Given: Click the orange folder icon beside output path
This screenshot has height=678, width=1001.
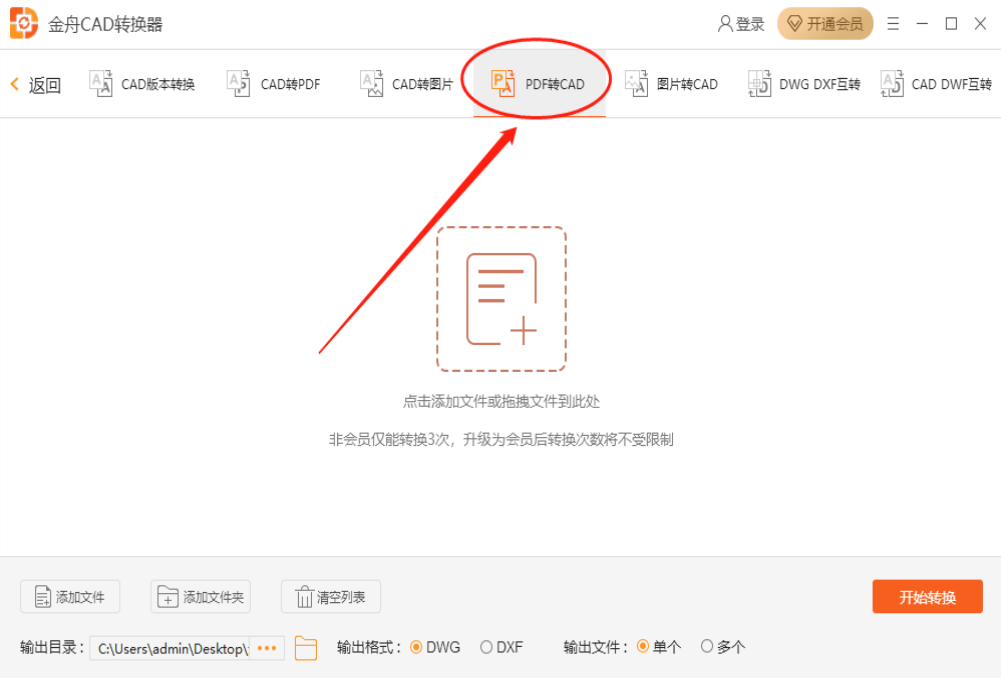Looking at the screenshot, I should [306, 648].
